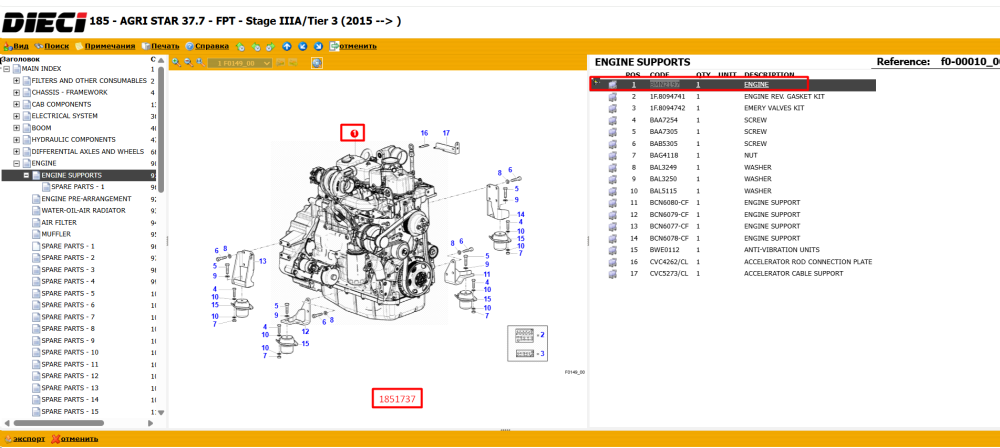
Task: Click cart icon for BCN6080-CF ENGINE SUPPORT
Action: click(x=613, y=202)
